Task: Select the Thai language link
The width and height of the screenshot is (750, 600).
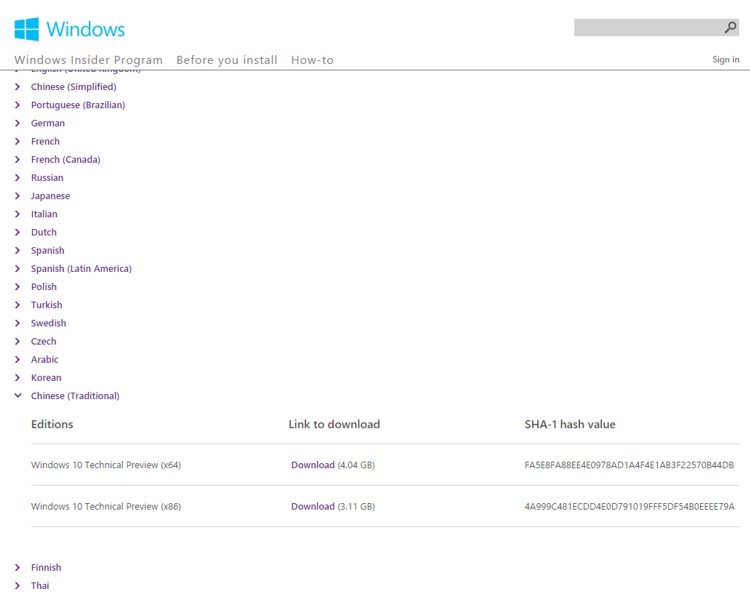Action: coord(40,586)
